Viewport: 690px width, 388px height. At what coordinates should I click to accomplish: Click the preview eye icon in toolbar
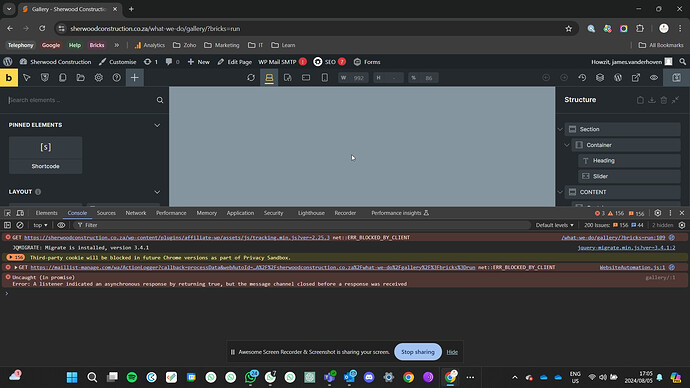(x=654, y=78)
